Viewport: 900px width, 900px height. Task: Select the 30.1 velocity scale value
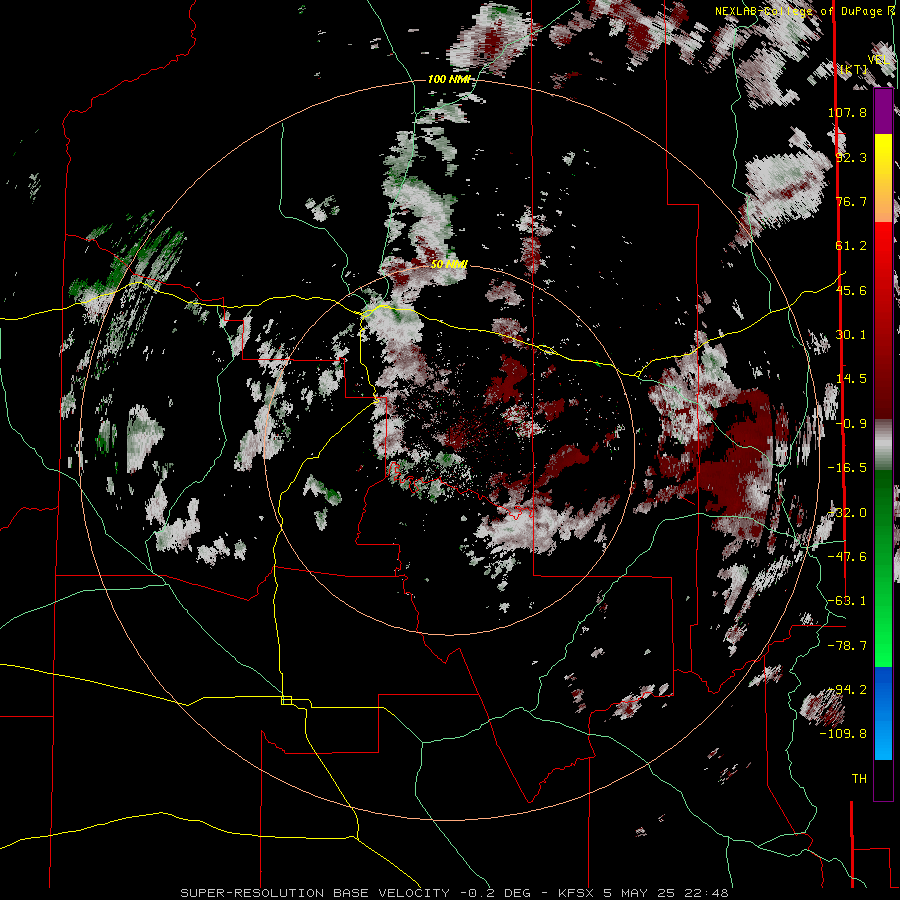[x=851, y=335]
